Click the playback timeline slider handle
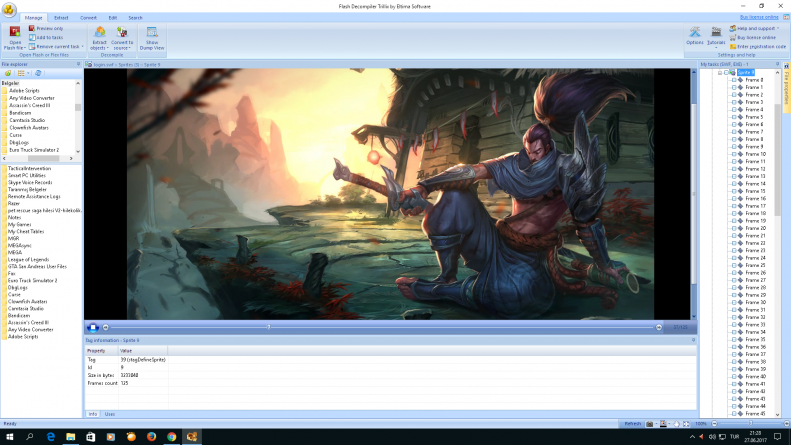Viewport: 791px width, 445px height. [268, 327]
